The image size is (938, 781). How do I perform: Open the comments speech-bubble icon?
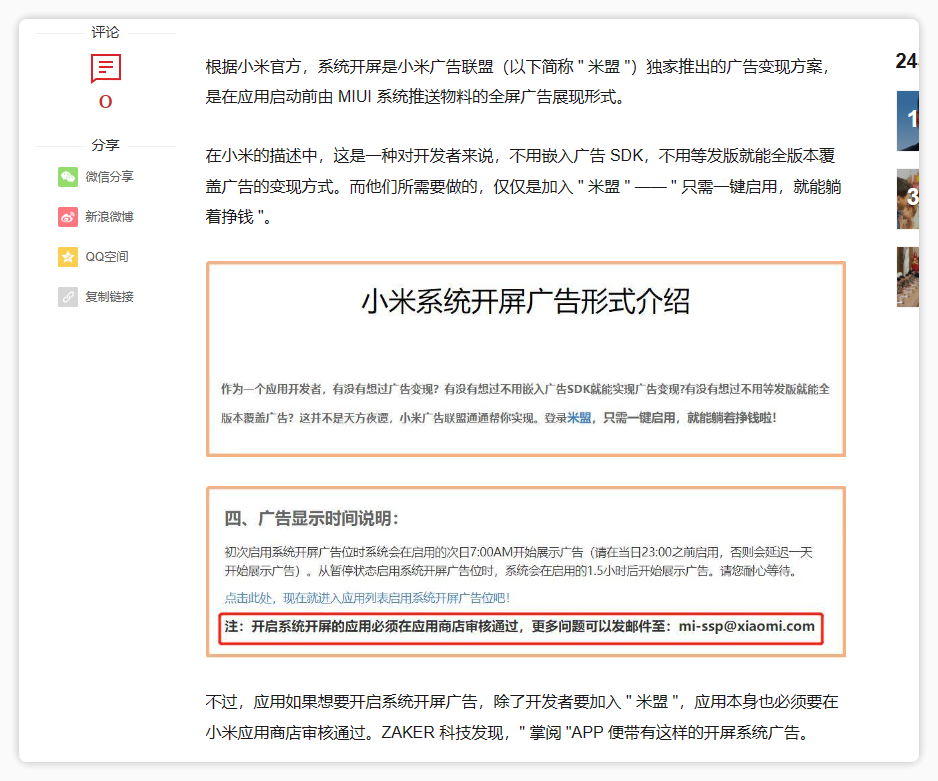(105, 68)
